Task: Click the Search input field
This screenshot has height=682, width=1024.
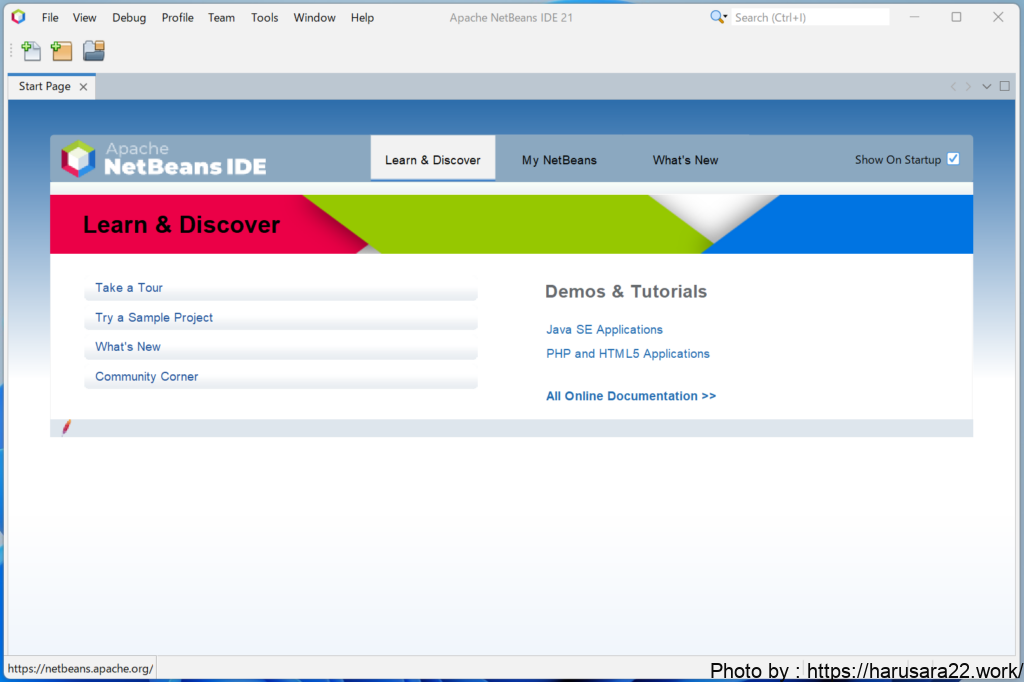Action: click(x=809, y=18)
